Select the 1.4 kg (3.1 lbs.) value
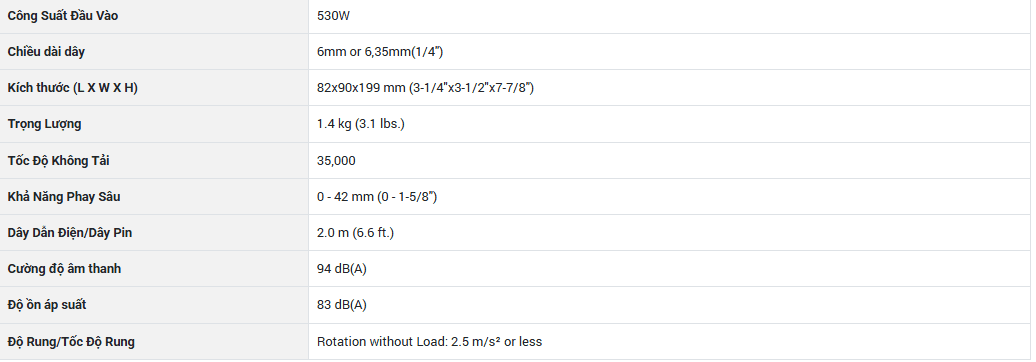The width and height of the screenshot is (1036, 362). 361,124
